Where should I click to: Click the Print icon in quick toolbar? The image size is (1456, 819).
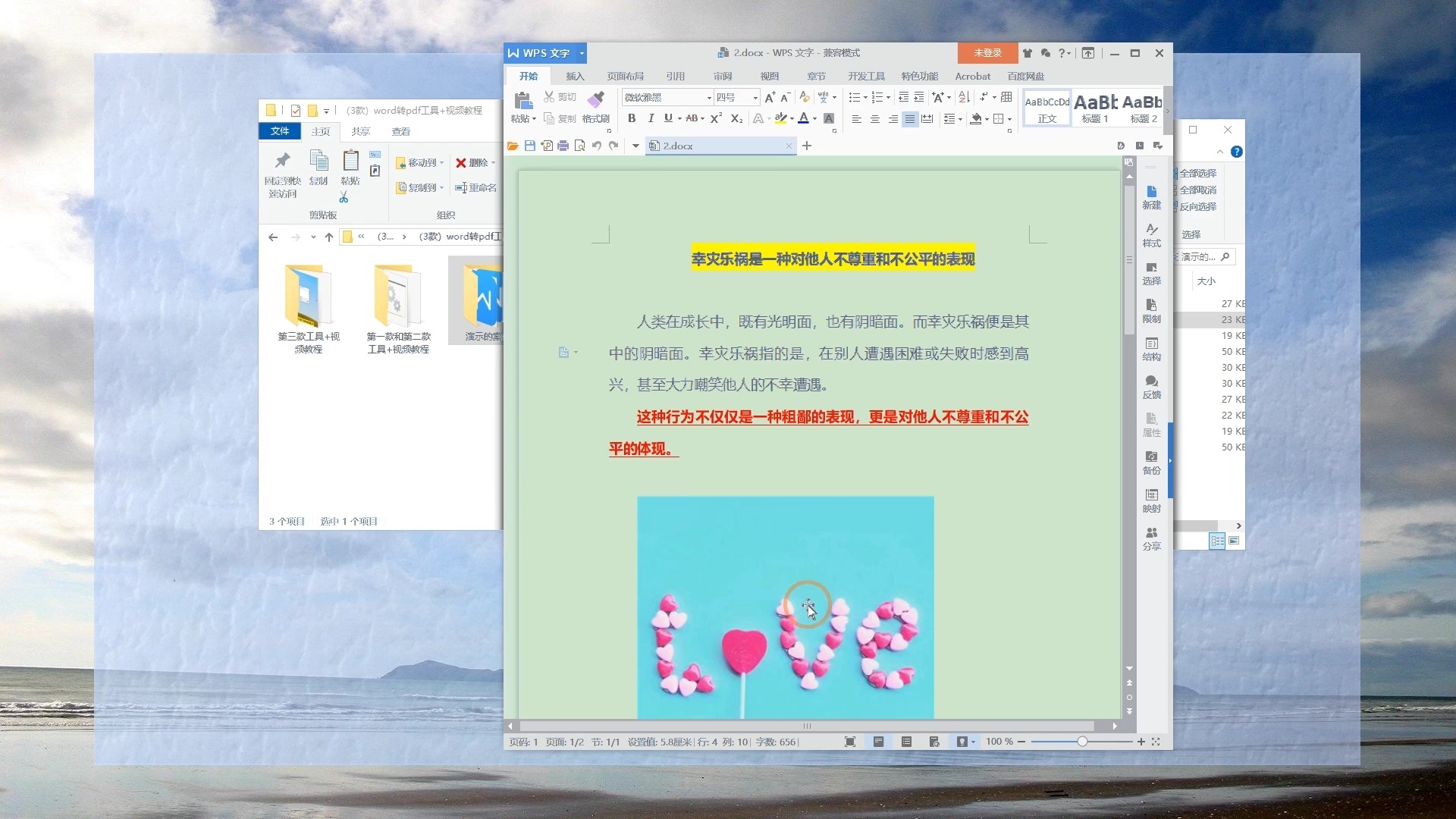point(563,146)
